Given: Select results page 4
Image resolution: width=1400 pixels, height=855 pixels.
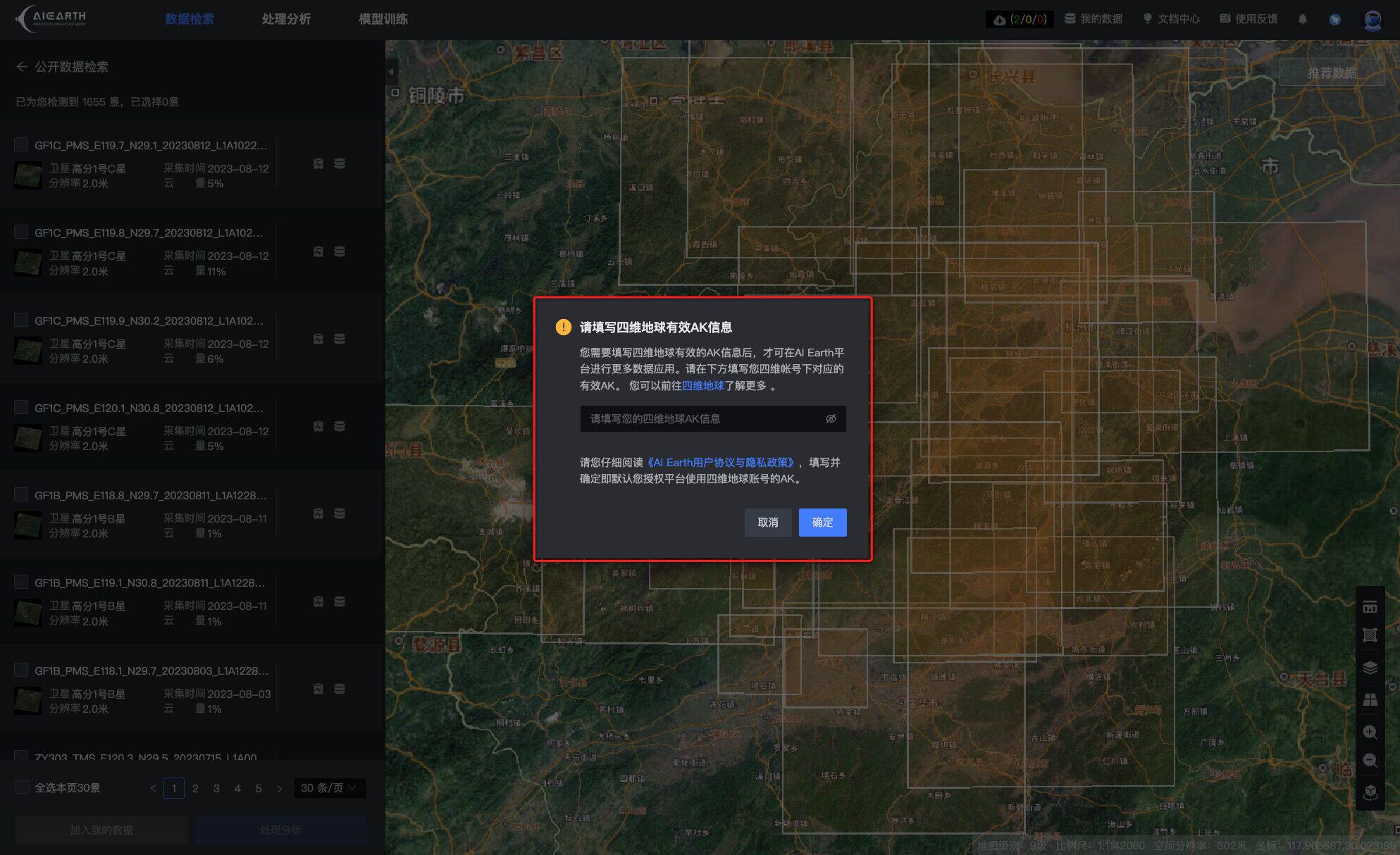Looking at the screenshot, I should point(237,788).
